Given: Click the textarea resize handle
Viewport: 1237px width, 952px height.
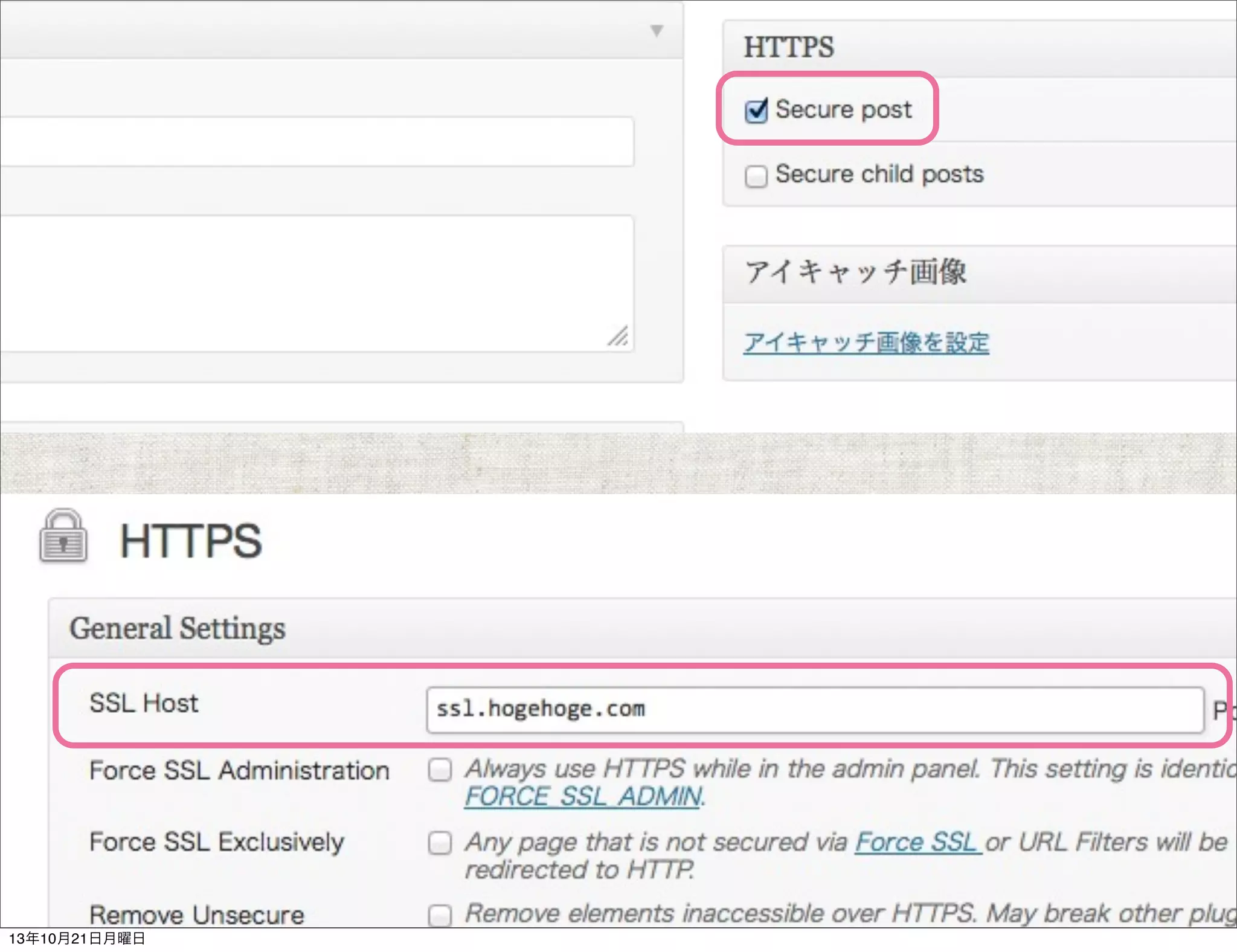Looking at the screenshot, I should 618,336.
